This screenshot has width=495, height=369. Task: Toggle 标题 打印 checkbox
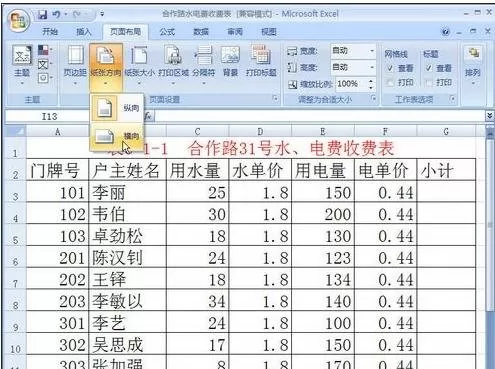click(429, 82)
